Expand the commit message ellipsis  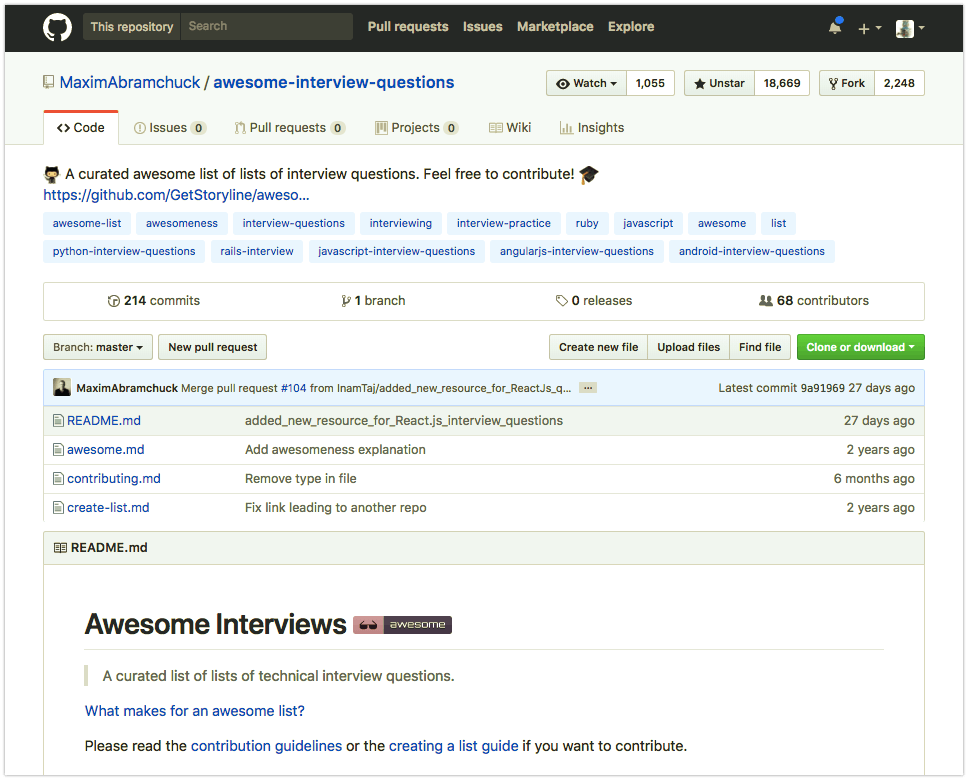pyautogui.click(x=588, y=388)
